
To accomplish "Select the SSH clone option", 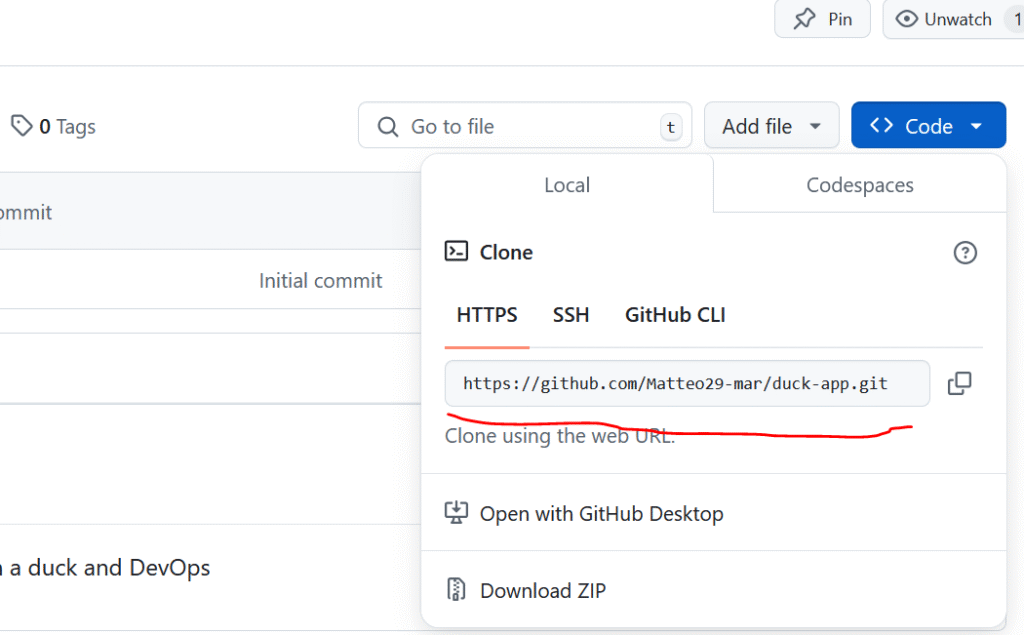I will pos(571,315).
